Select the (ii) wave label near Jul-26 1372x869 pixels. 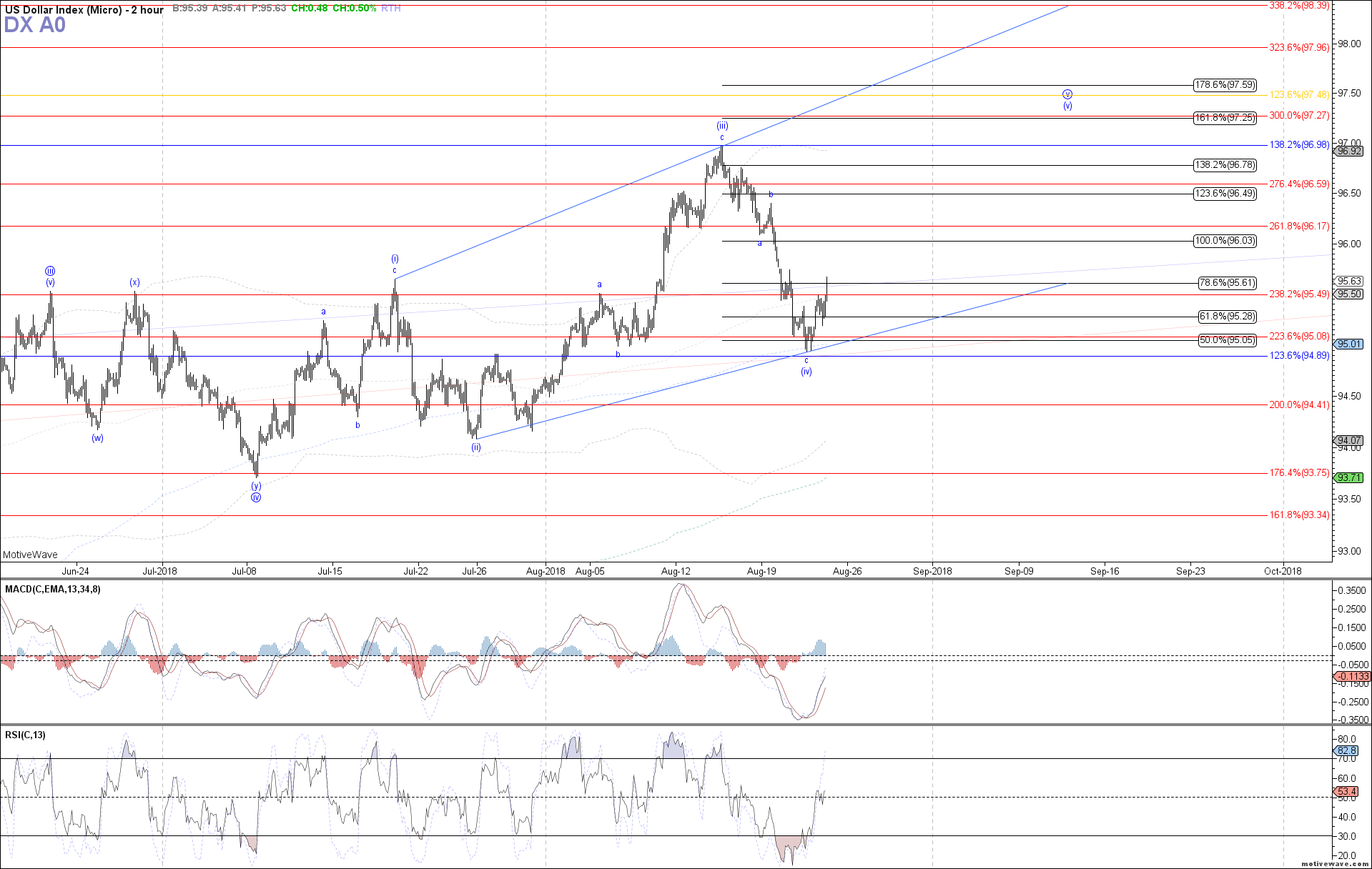tap(475, 447)
